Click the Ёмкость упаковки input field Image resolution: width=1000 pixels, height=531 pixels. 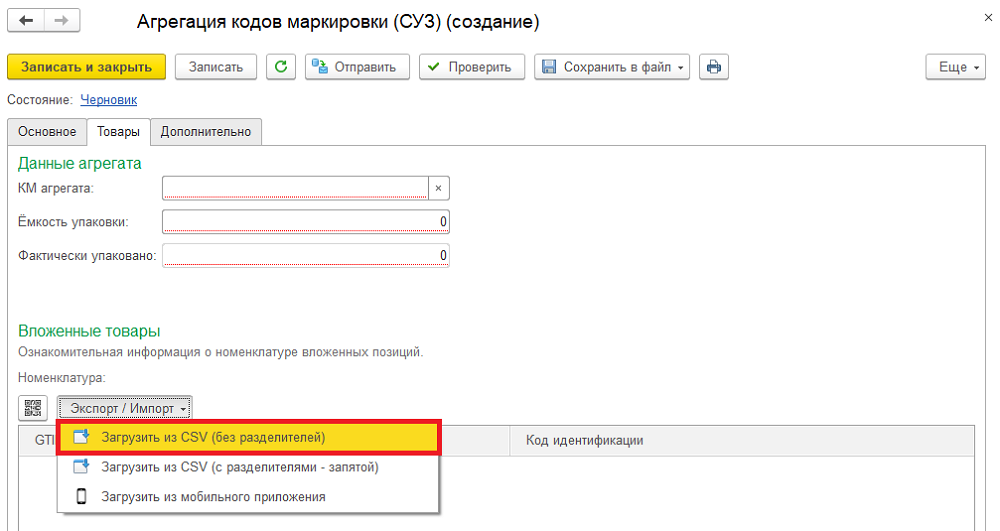305,222
